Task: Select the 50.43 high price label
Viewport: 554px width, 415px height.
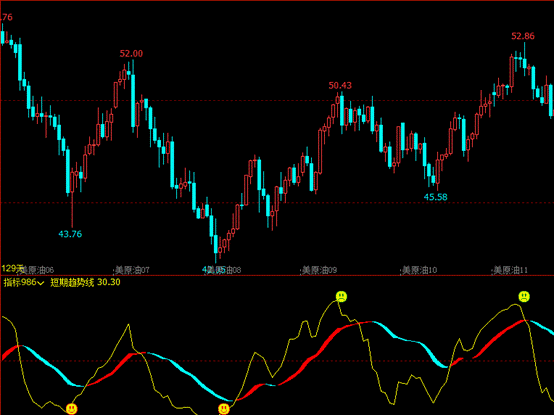Action: tap(340, 85)
